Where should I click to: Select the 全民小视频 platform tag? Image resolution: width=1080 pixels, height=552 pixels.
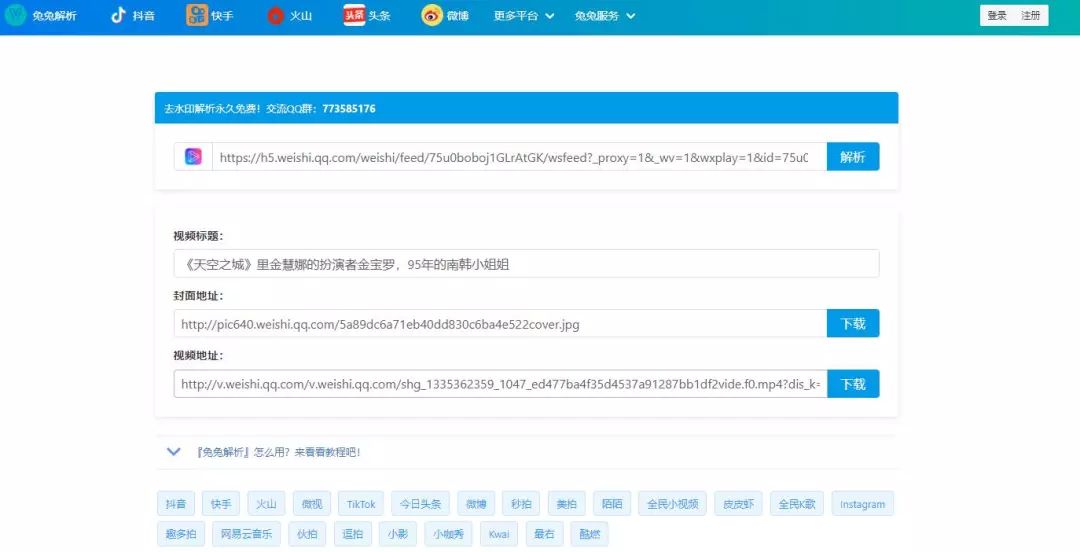click(x=672, y=504)
